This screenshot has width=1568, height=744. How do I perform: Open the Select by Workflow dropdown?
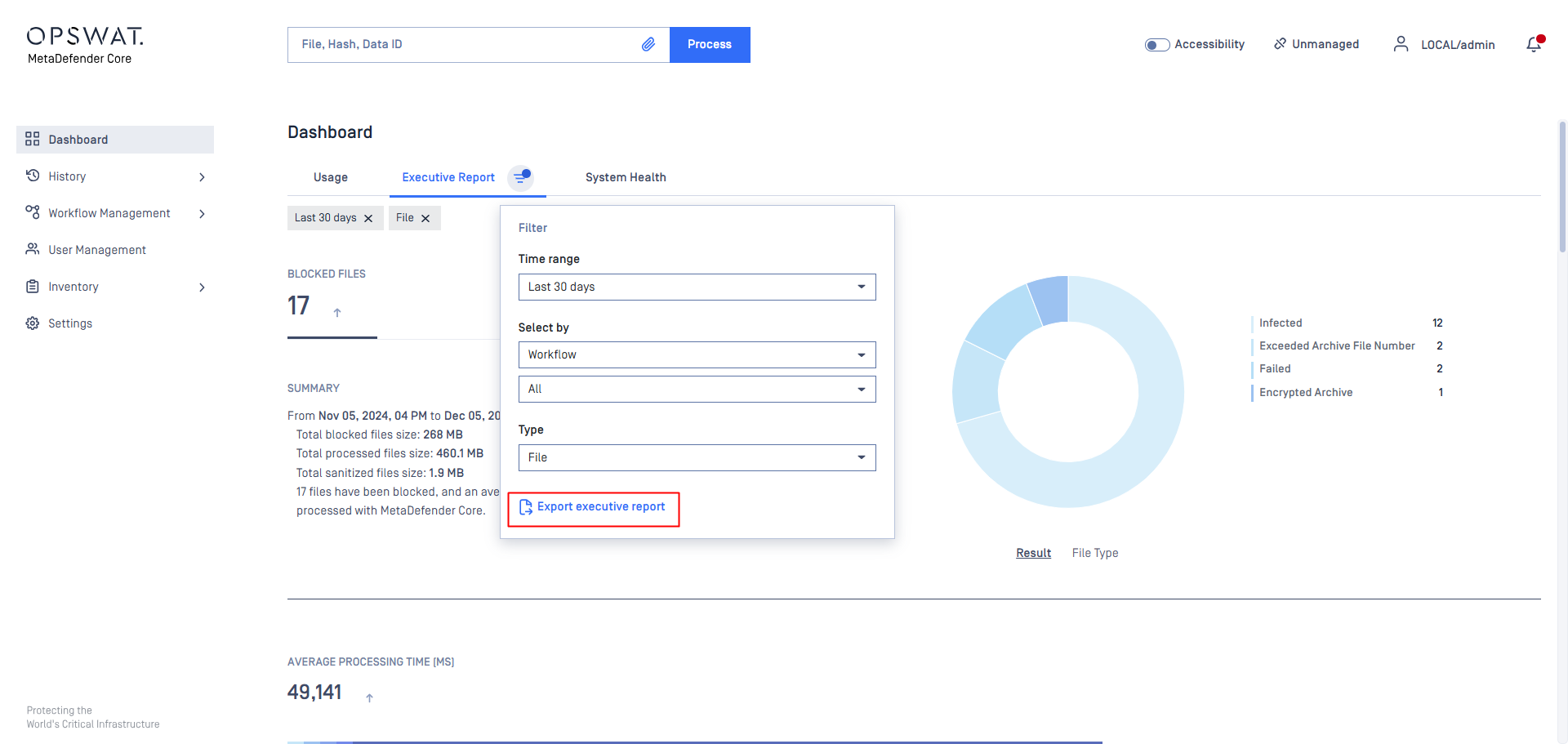pyautogui.click(x=697, y=354)
